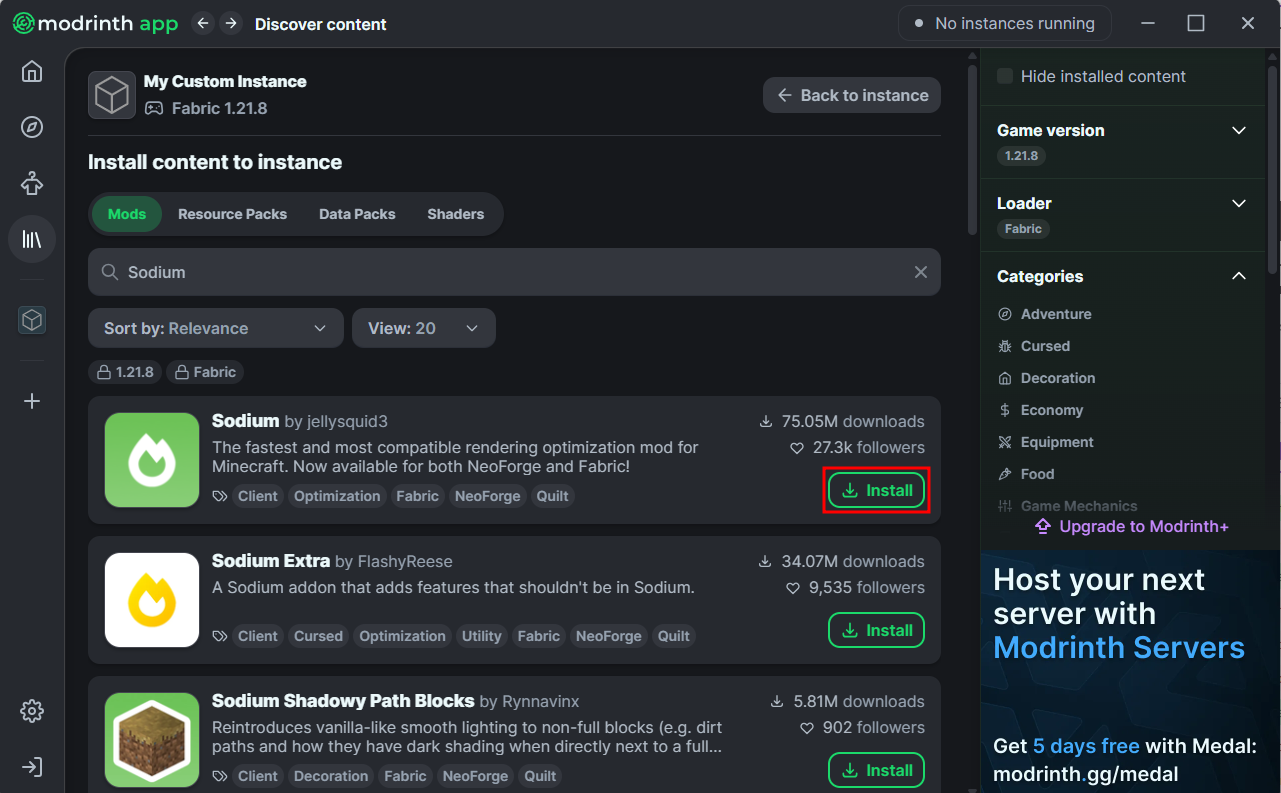The image size is (1281, 793).
Task: Click the Equipment category swords icon
Action: coord(1005,442)
